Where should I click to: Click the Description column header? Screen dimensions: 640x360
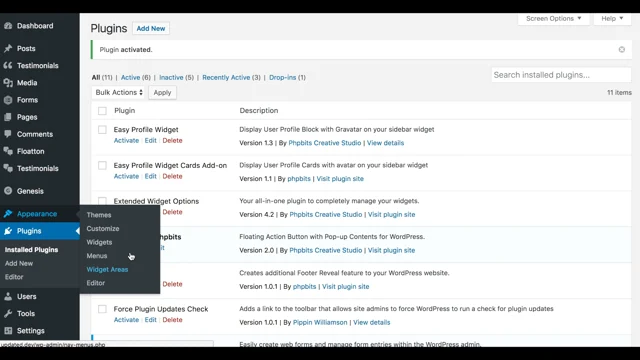click(259, 111)
